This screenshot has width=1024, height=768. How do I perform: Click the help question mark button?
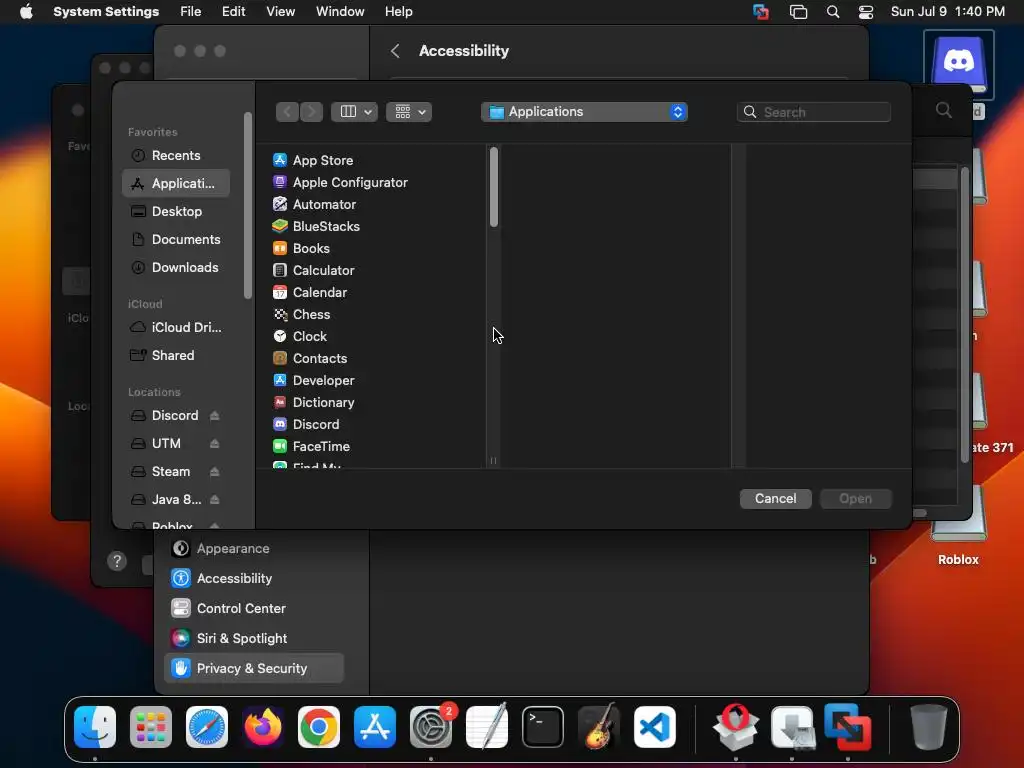tap(117, 561)
